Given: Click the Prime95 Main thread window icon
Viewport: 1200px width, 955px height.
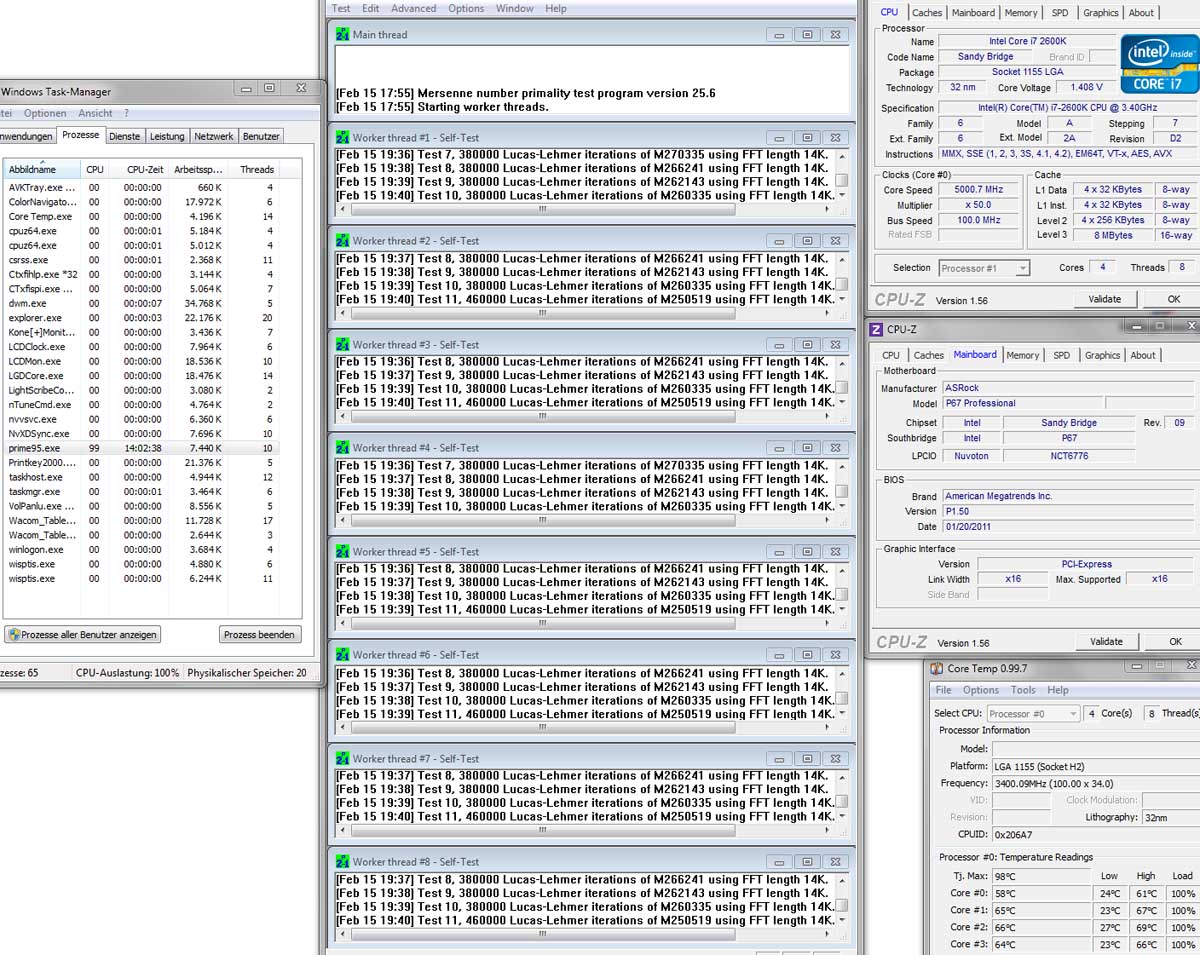Looking at the screenshot, I should tap(343, 34).
